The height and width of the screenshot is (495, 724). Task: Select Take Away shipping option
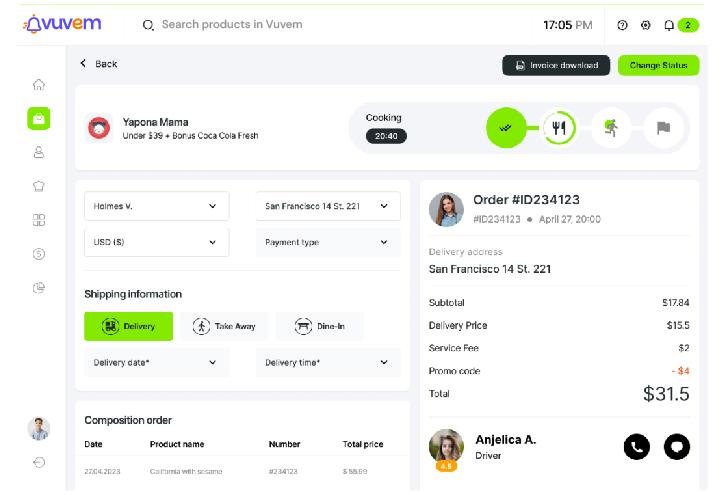(x=224, y=326)
